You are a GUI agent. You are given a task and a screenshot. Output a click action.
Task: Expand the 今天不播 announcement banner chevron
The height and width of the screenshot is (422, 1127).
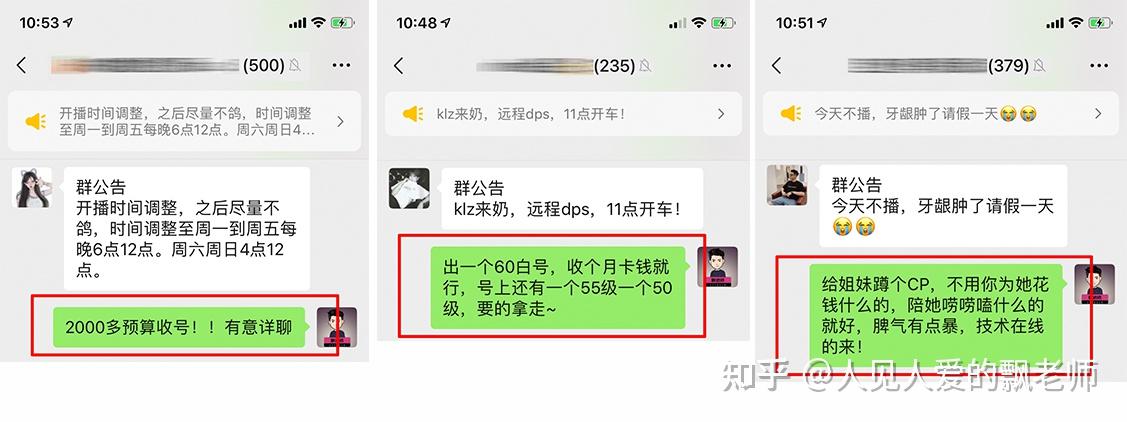[1098, 114]
